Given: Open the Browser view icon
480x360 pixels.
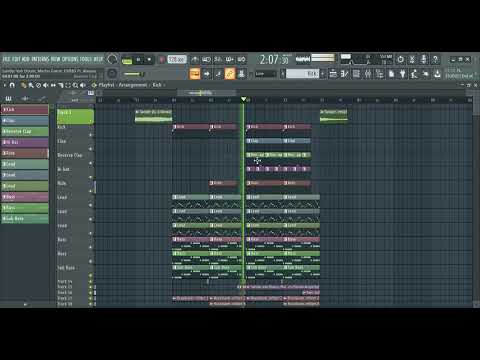Looking at the screenshot, I should pyautogui.click(x=379, y=74).
